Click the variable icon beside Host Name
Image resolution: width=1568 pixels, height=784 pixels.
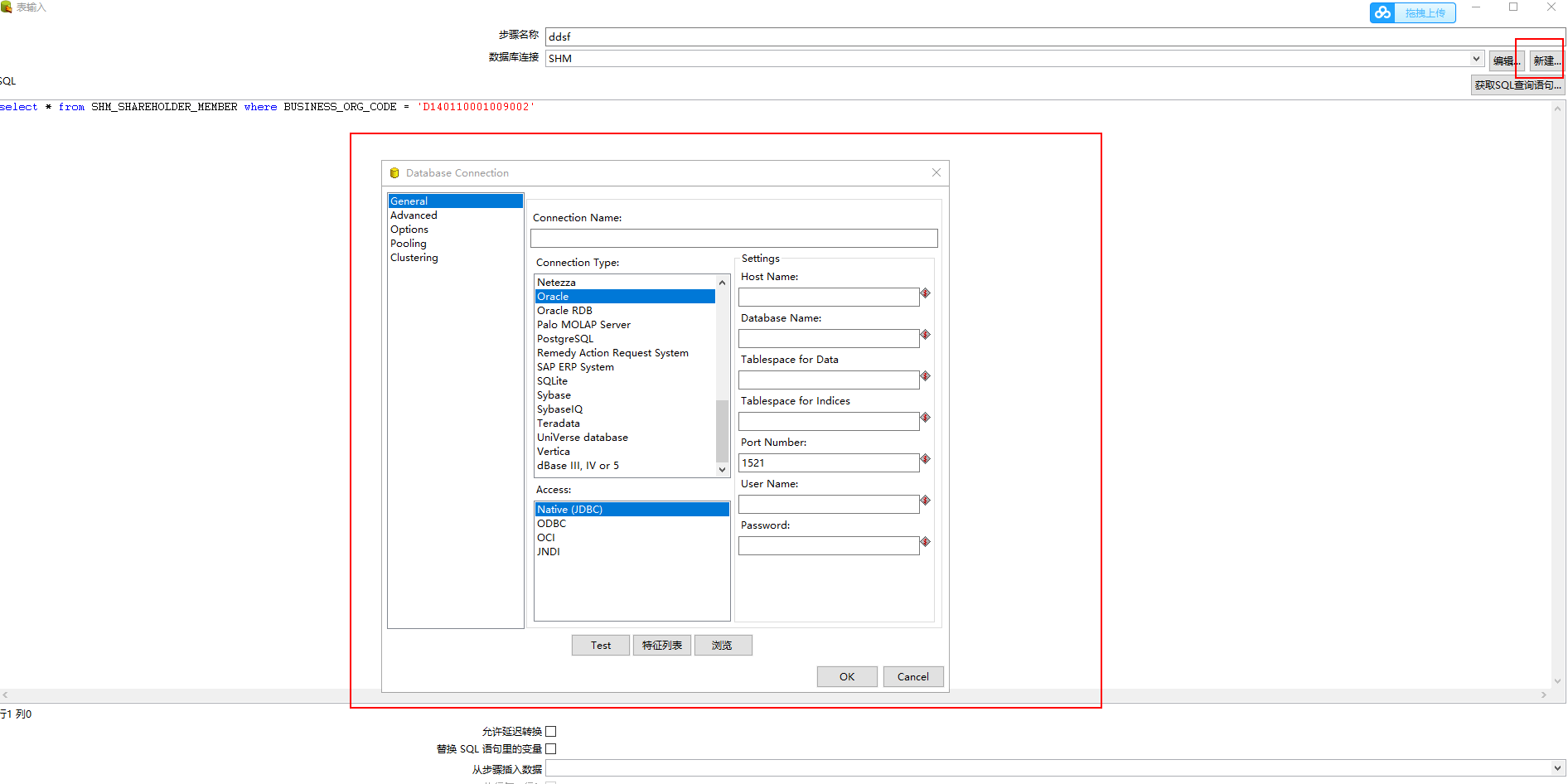pos(926,293)
